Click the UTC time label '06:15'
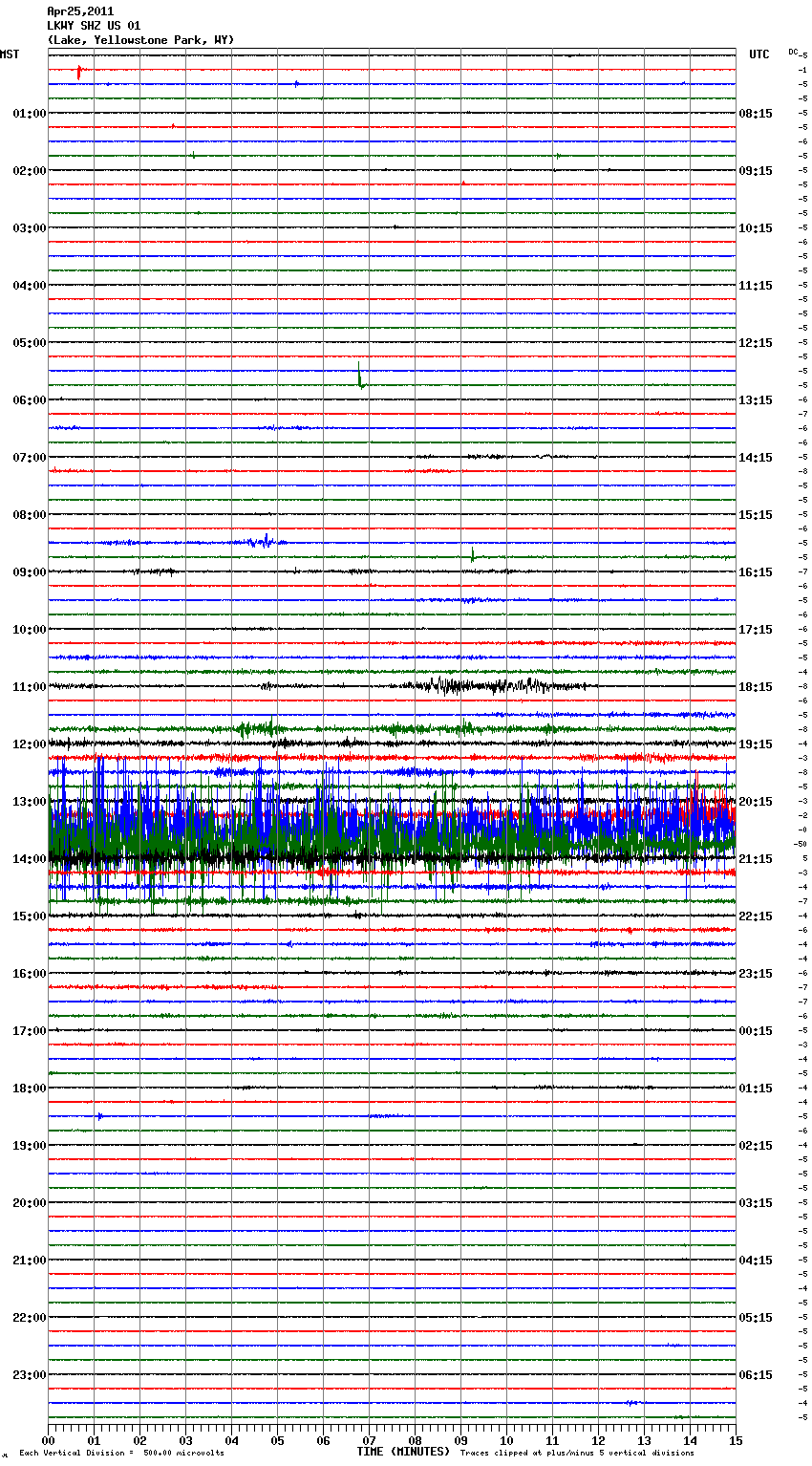This screenshot has width=812, height=1466. coord(756,1375)
